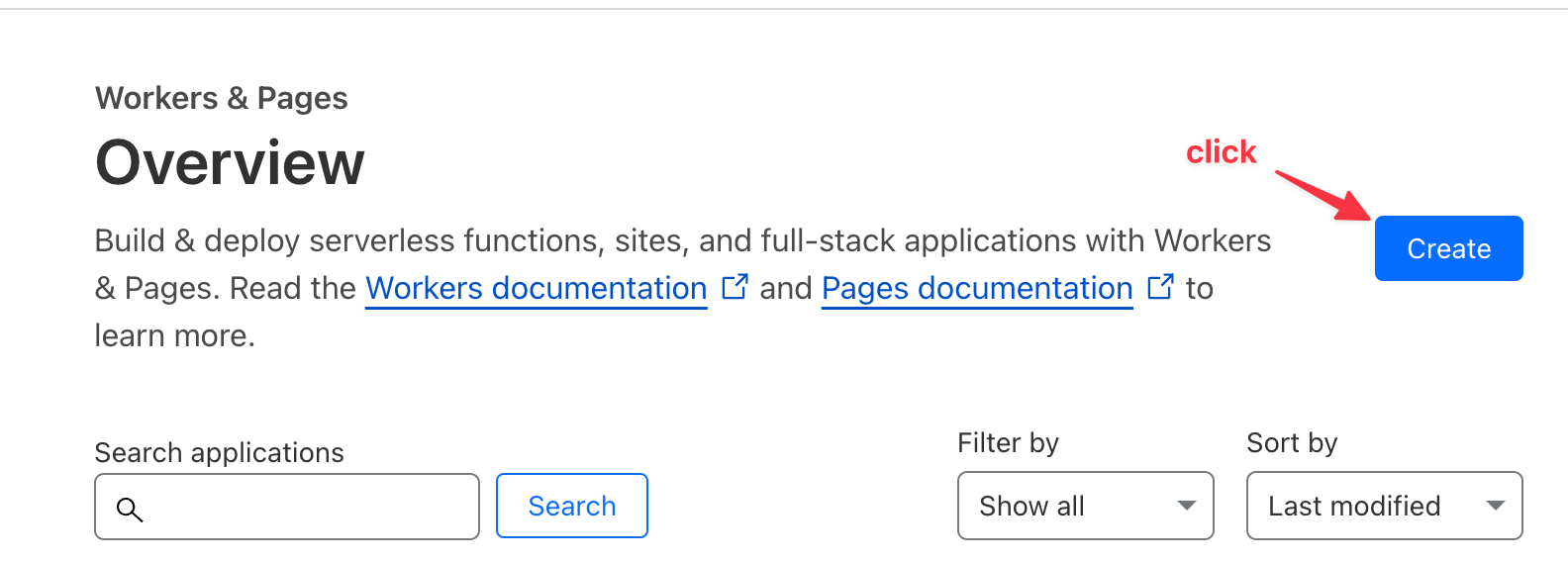Click the red arrow annotation pointing to Create
The height and width of the screenshot is (562, 1568).
point(1323,195)
